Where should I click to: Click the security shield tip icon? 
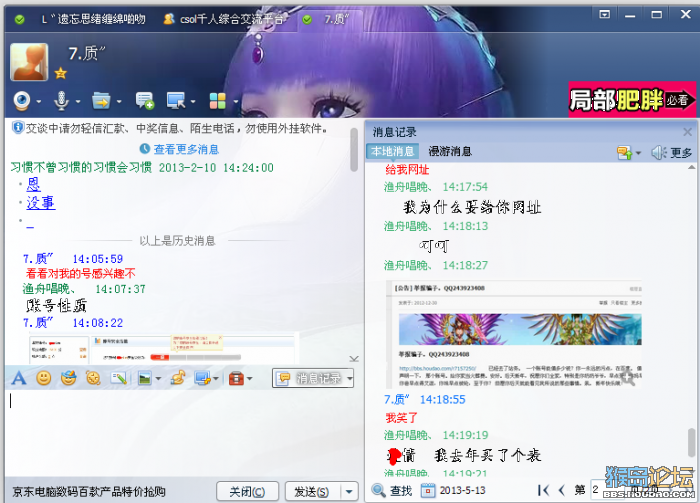pos(17,128)
